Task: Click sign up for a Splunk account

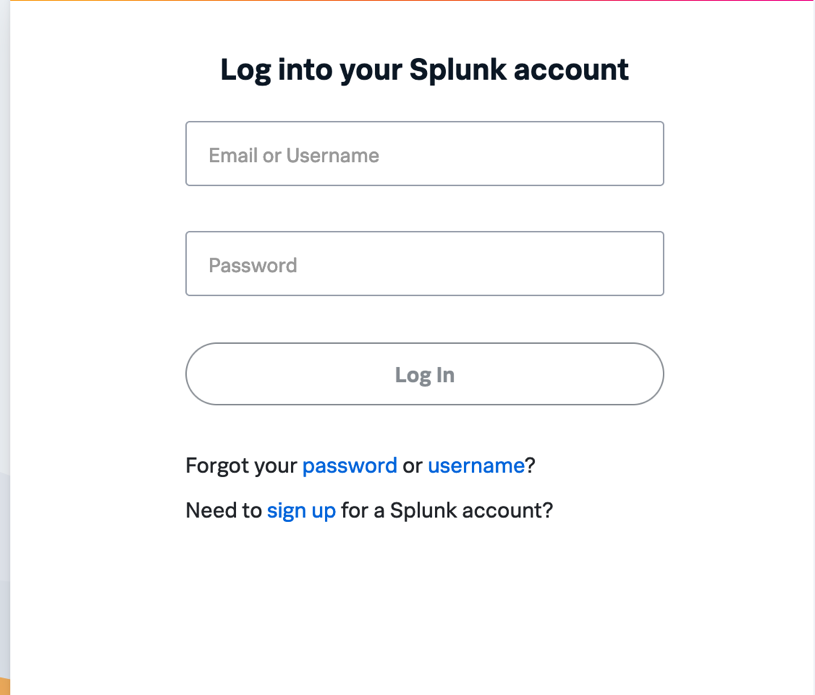Action: click(301, 510)
